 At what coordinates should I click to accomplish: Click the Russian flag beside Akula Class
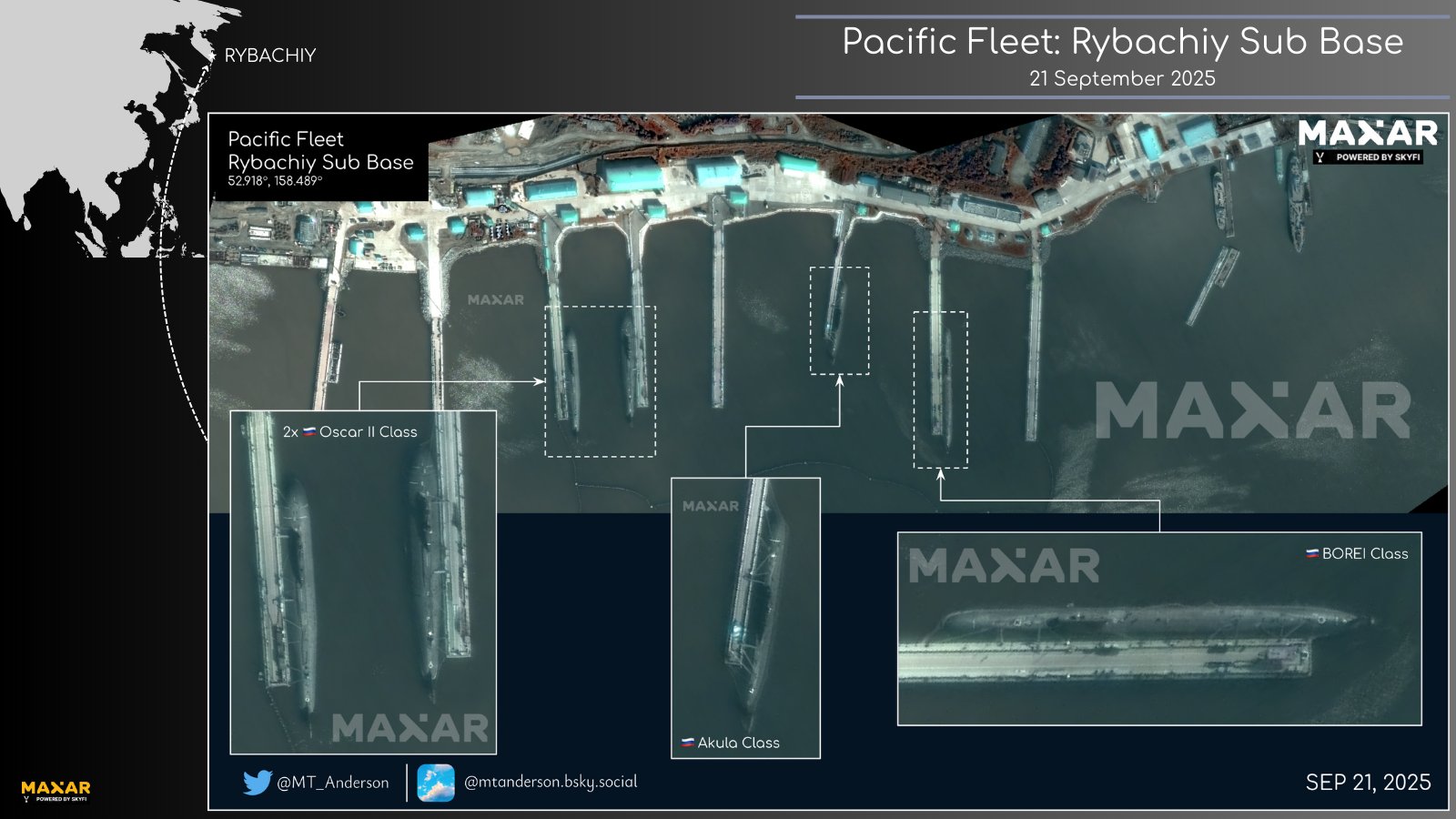(x=688, y=743)
